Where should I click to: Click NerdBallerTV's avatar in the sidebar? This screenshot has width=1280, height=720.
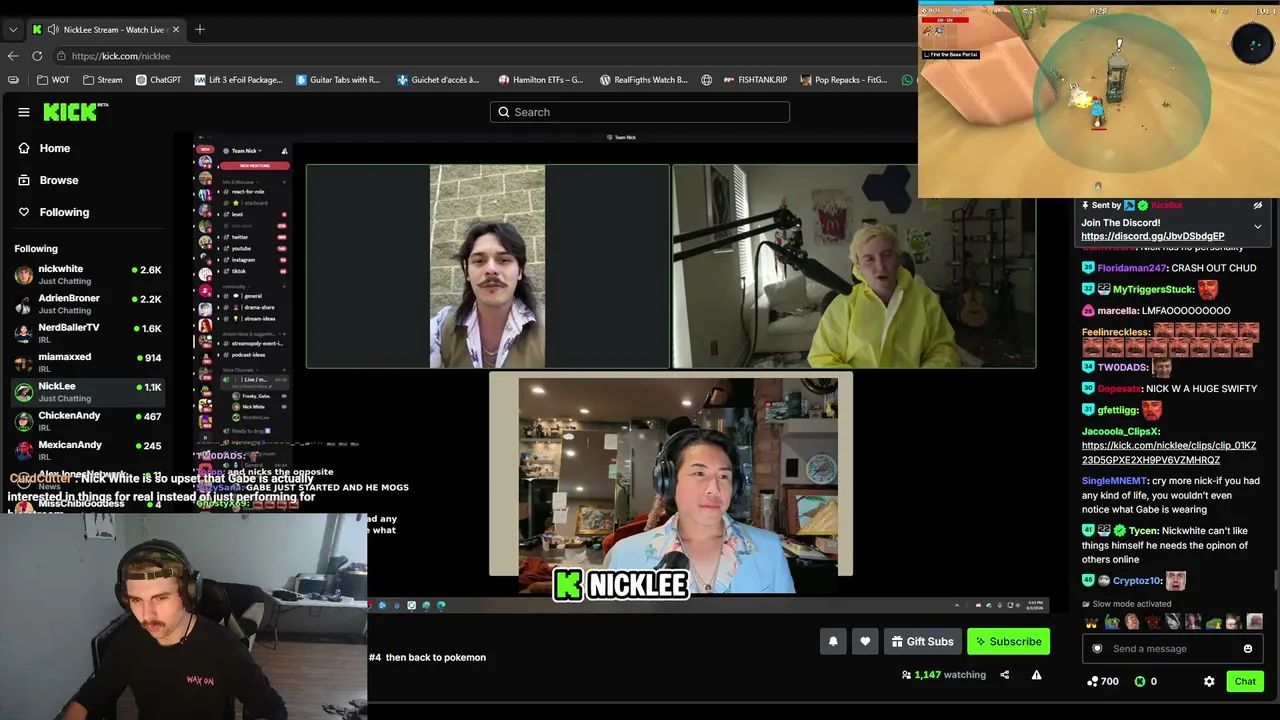pyautogui.click(x=24, y=333)
